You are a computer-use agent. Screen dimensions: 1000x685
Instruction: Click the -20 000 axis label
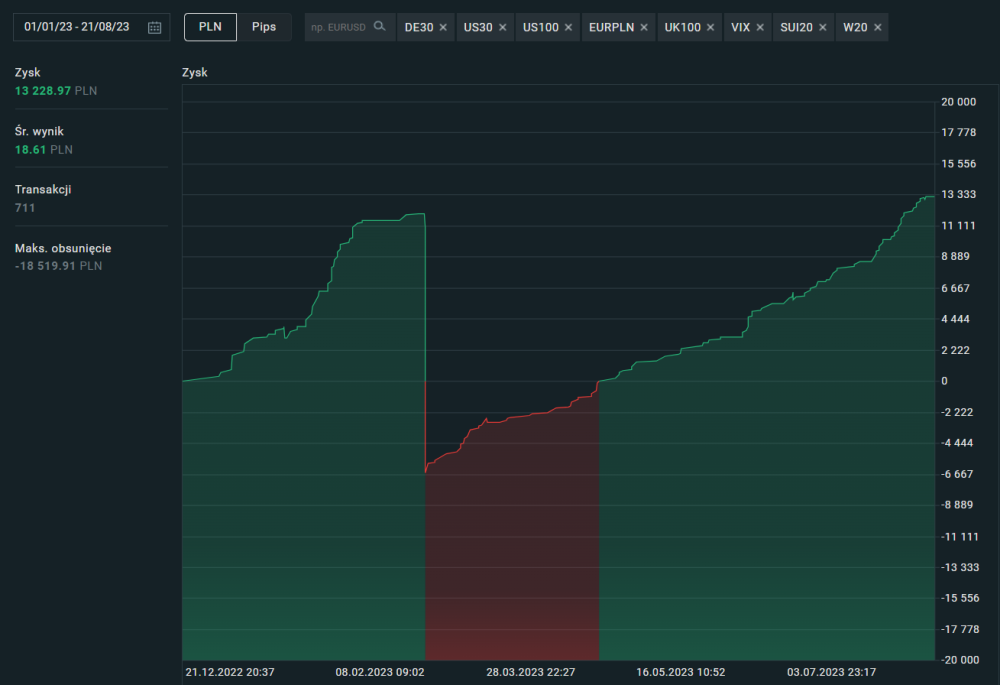[x=960, y=660]
